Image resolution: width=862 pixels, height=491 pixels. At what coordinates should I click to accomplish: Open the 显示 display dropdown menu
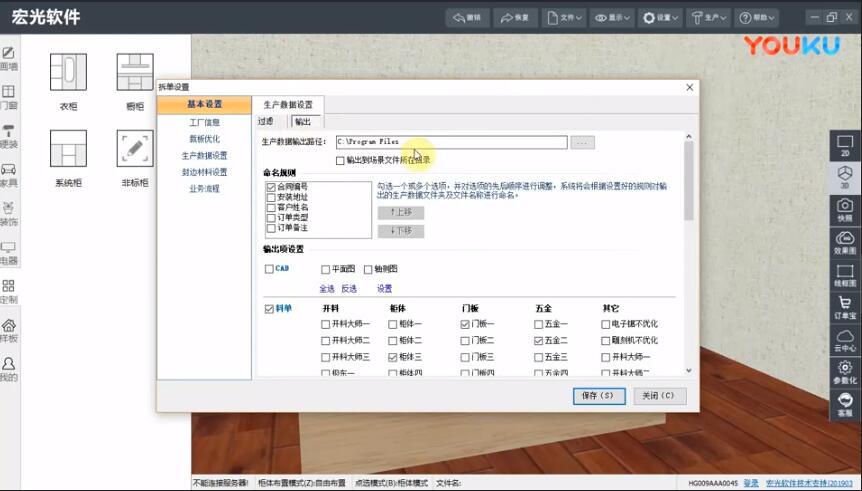[x=612, y=18]
